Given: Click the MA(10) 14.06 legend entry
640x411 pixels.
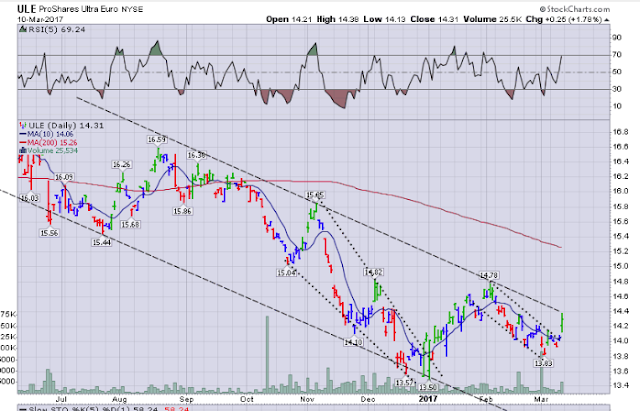Looking at the screenshot, I should tap(50, 134).
